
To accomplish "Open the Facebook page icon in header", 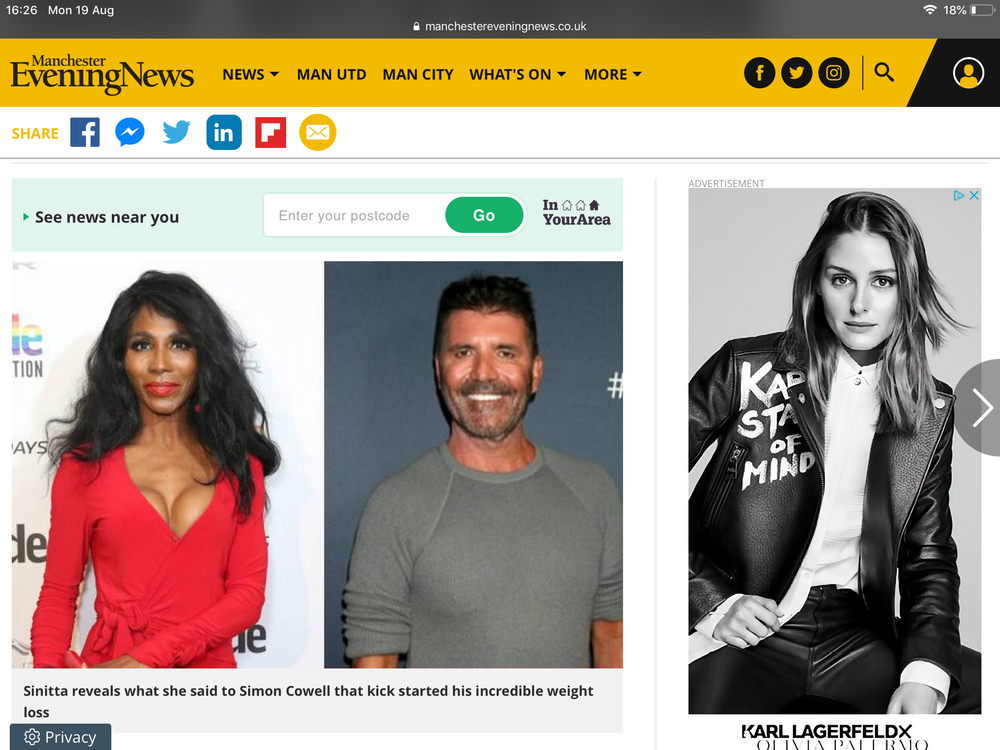I will tap(759, 73).
